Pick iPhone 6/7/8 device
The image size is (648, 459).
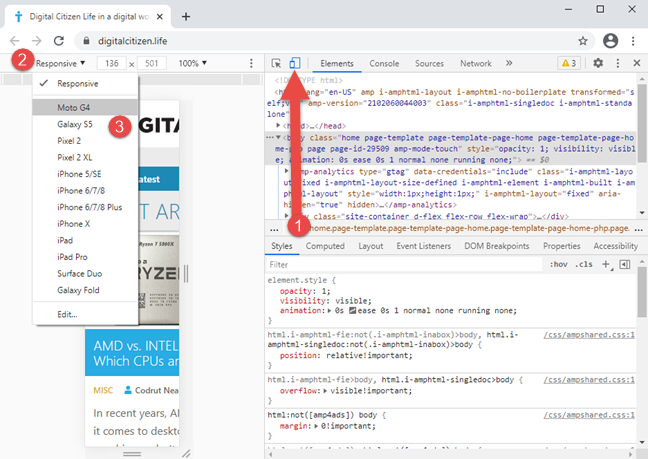(x=85, y=190)
